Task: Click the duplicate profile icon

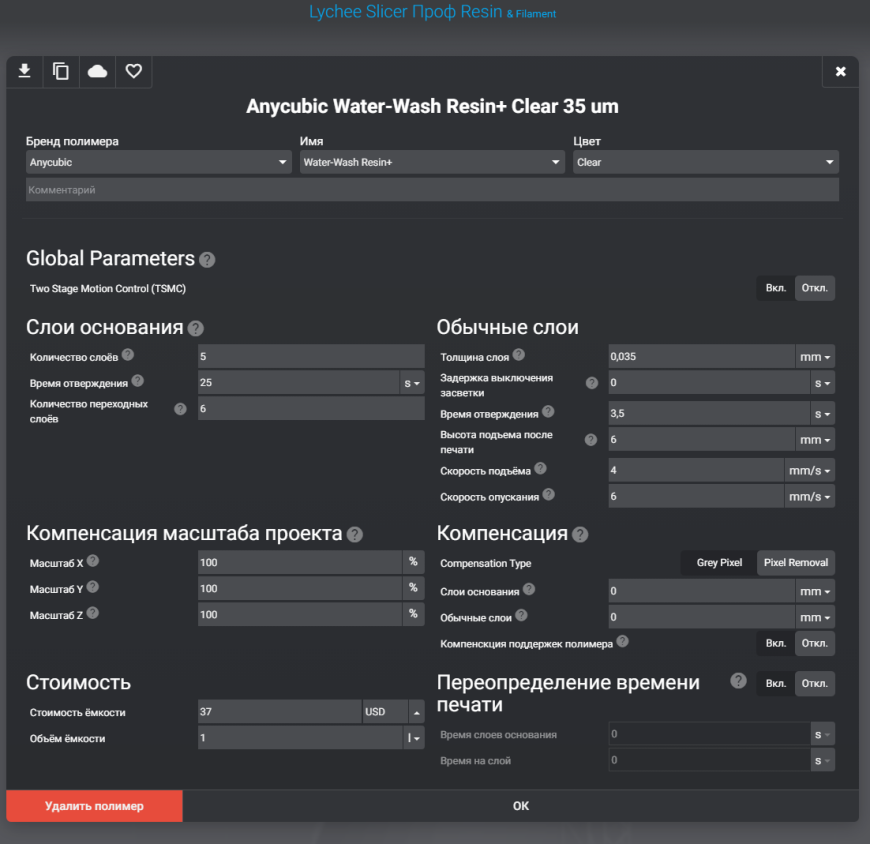Action: pyautogui.click(x=60, y=71)
